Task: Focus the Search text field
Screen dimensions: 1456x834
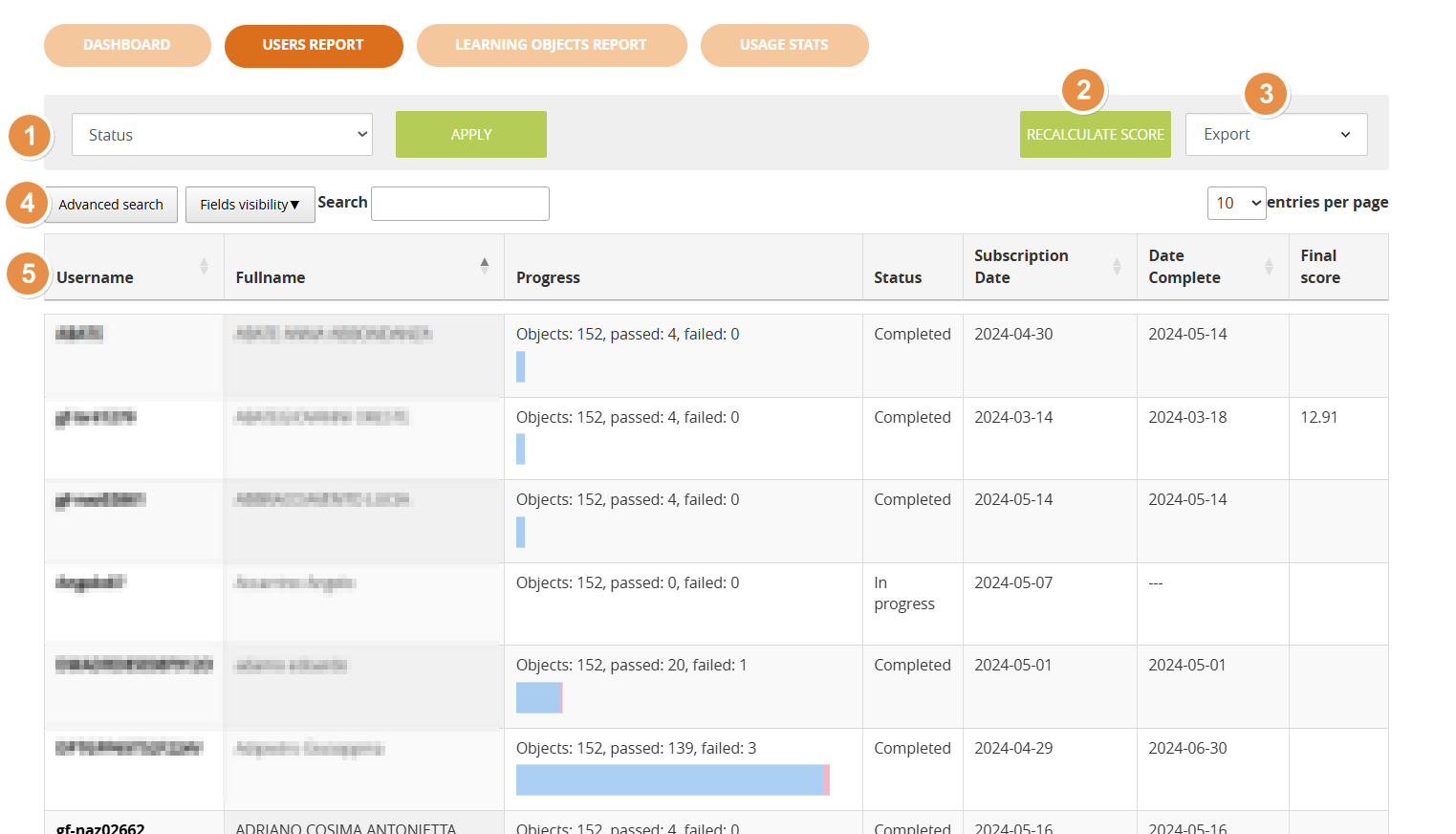Action: pyautogui.click(x=460, y=204)
